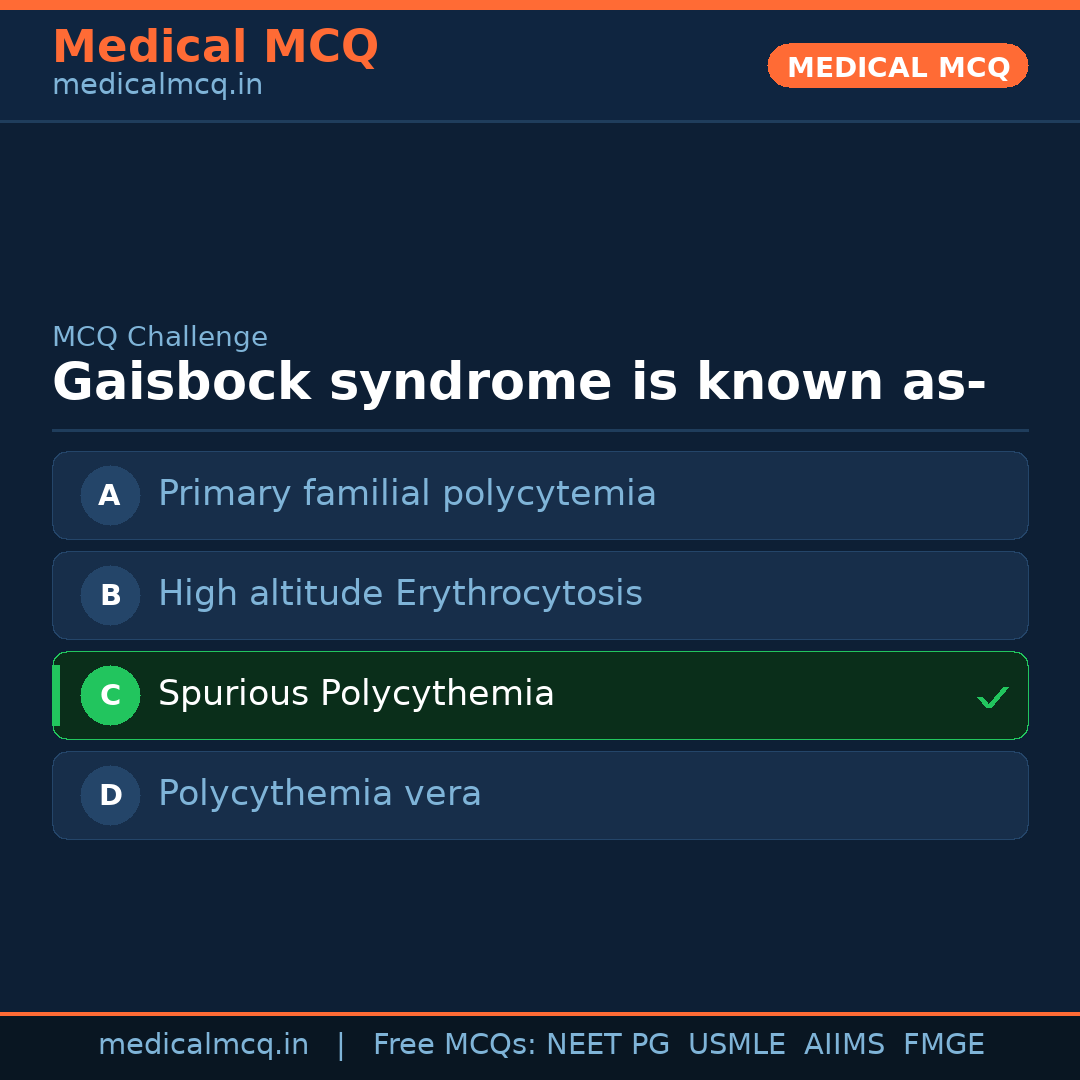Image resolution: width=1080 pixels, height=1080 pixels.
Task: Click the Medical MCQ header title
Action: tap(215, 47)
